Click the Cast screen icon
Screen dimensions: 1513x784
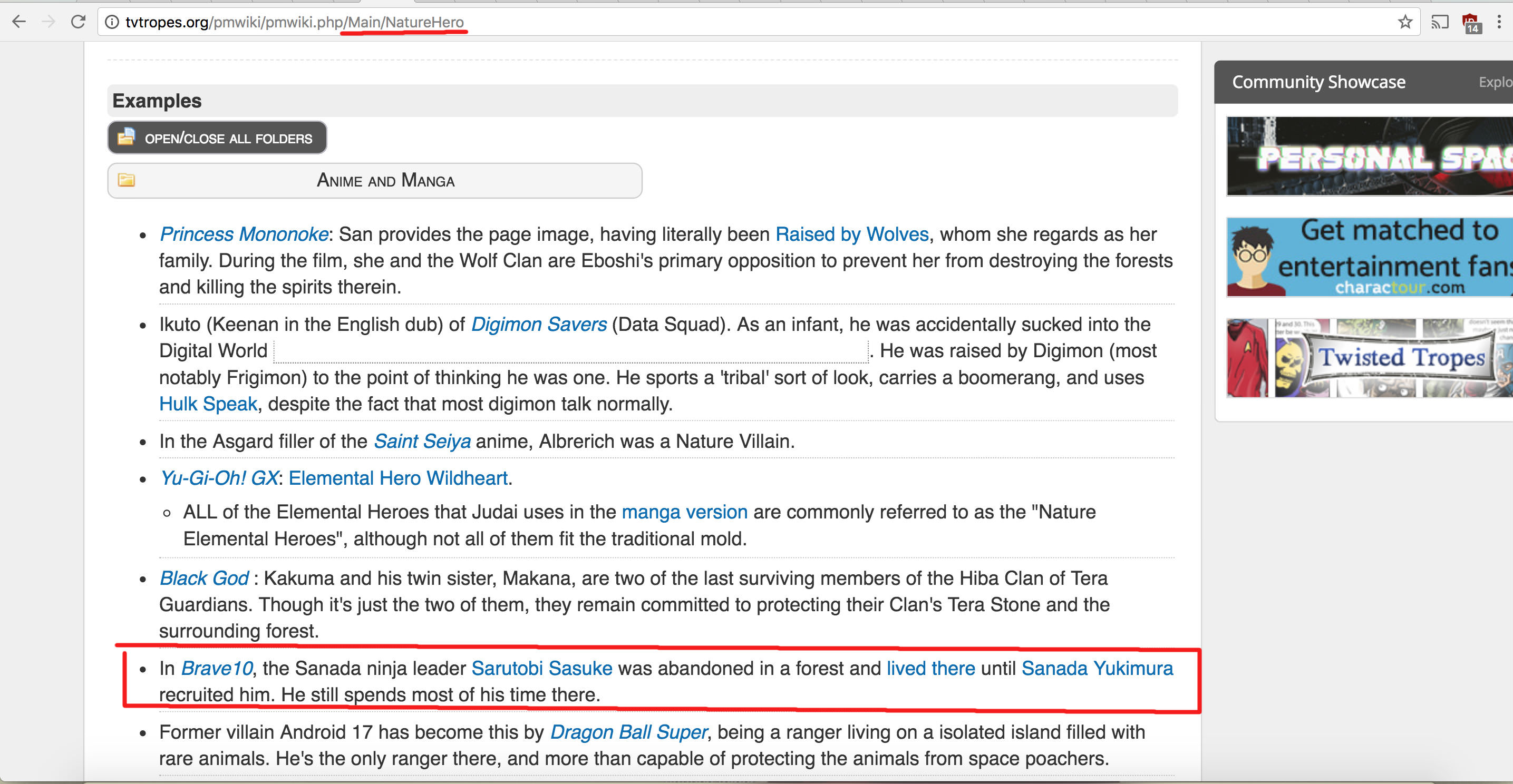tap(1440, 22)
